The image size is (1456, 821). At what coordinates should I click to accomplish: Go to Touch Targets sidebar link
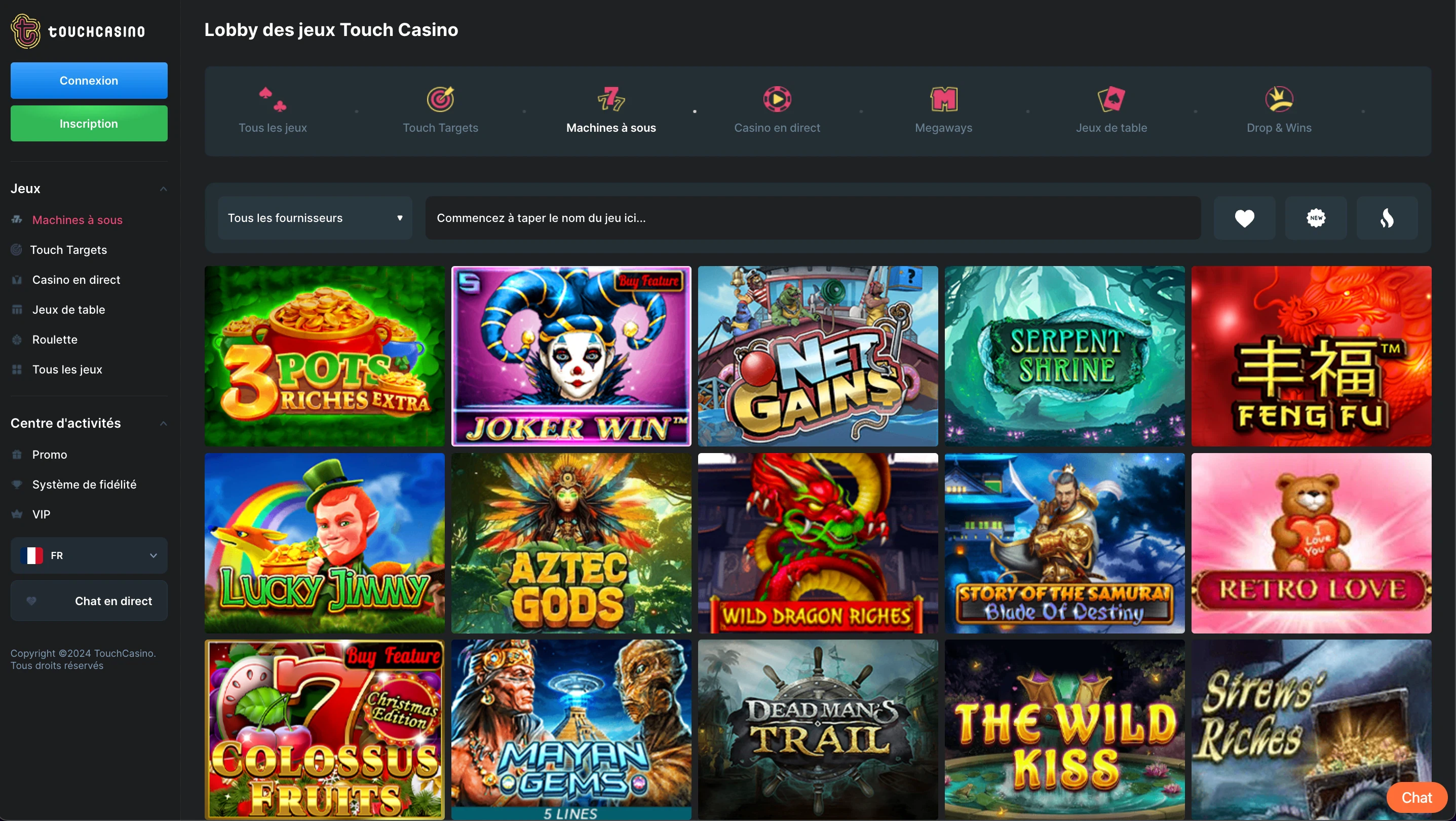click(x=68, y=250)
